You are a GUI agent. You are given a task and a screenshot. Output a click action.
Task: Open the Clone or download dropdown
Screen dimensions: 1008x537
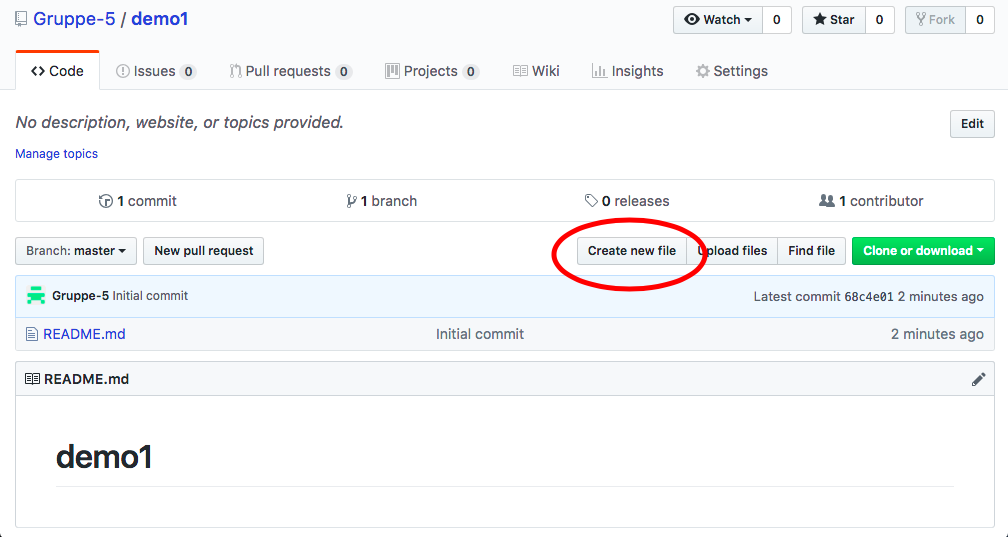point(923,251)
